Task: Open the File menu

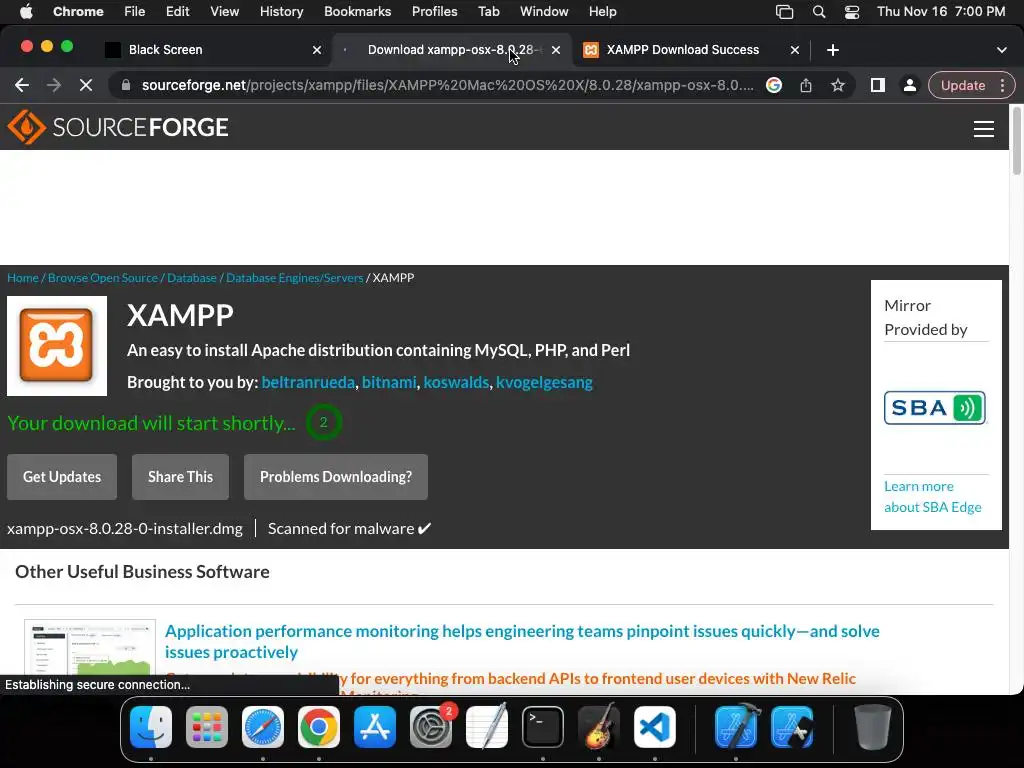Action: [135, 12]
